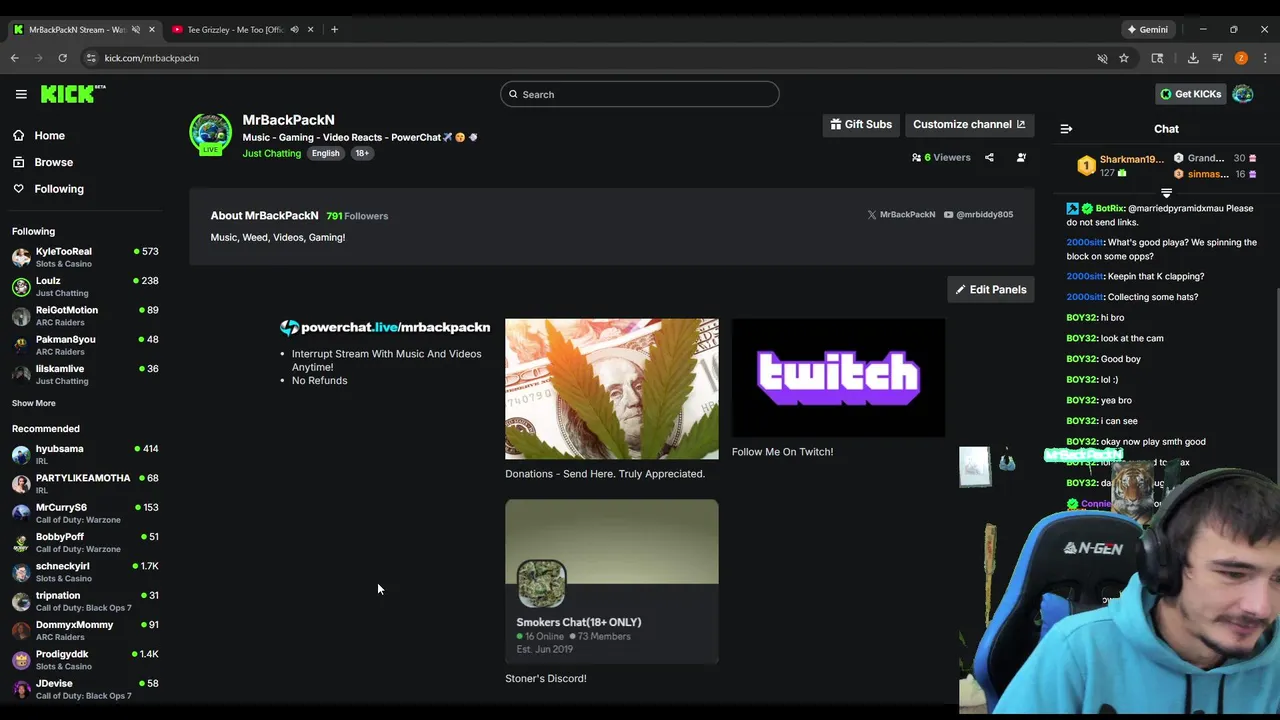Open the Smokers Chat Discord panel
This screenshot has height=720, width=1280.
(612, 581)
